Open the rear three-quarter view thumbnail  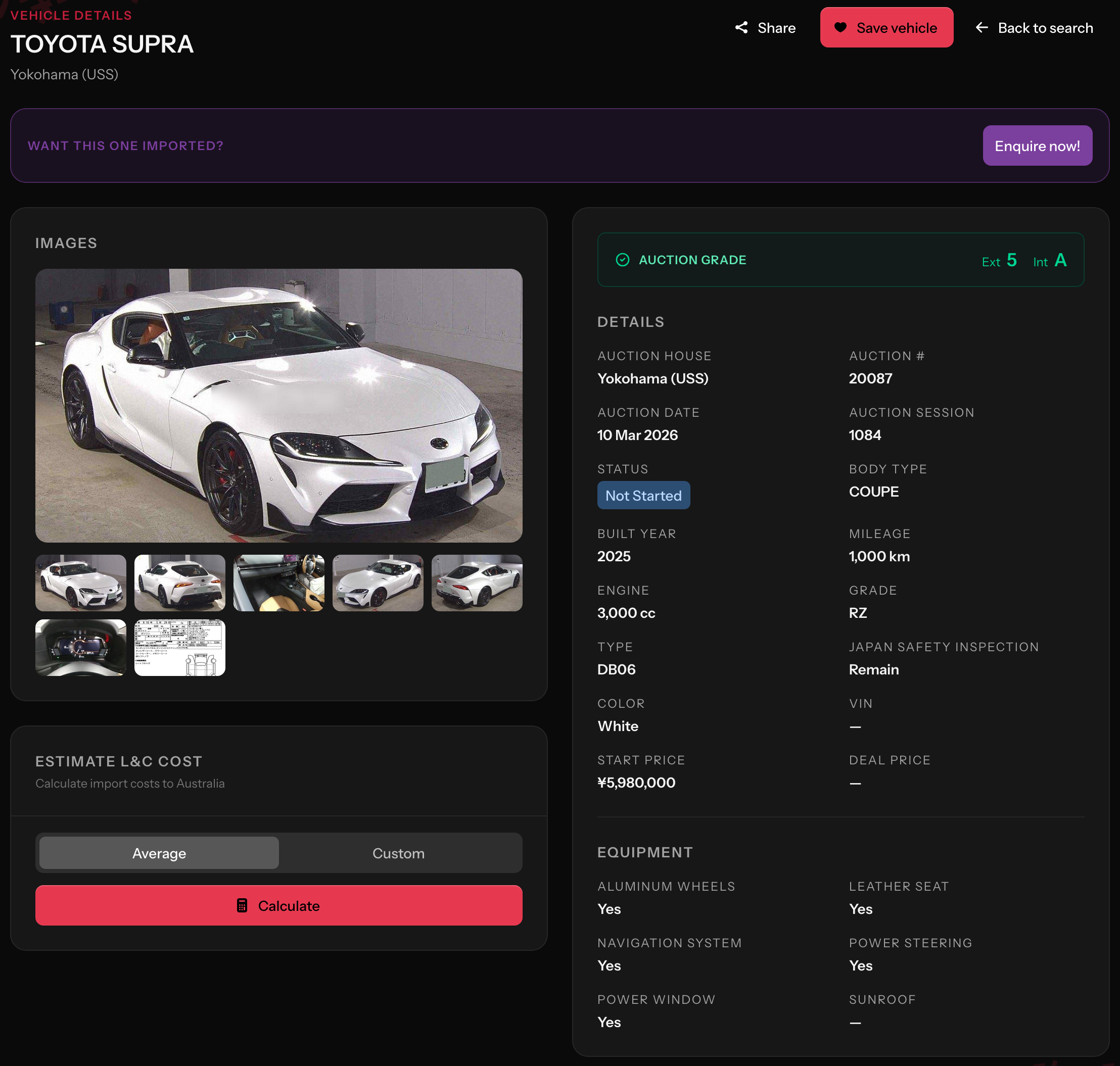tap(477, 583)
